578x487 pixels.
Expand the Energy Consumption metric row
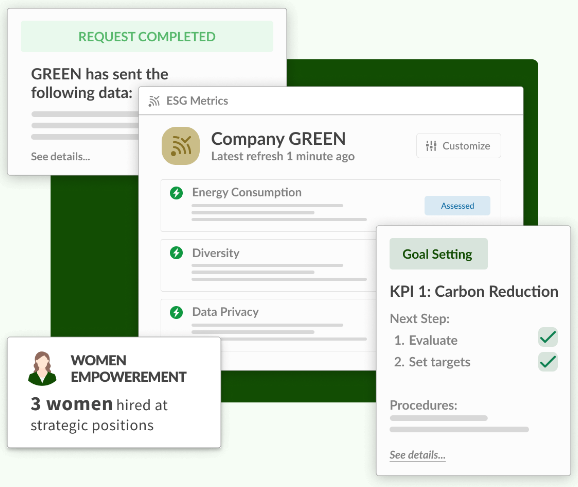(x=331, y=206)
